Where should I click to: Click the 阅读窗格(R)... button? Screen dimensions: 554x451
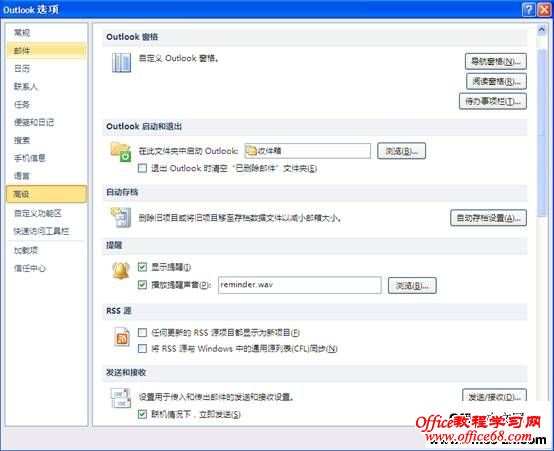[496, 81]
